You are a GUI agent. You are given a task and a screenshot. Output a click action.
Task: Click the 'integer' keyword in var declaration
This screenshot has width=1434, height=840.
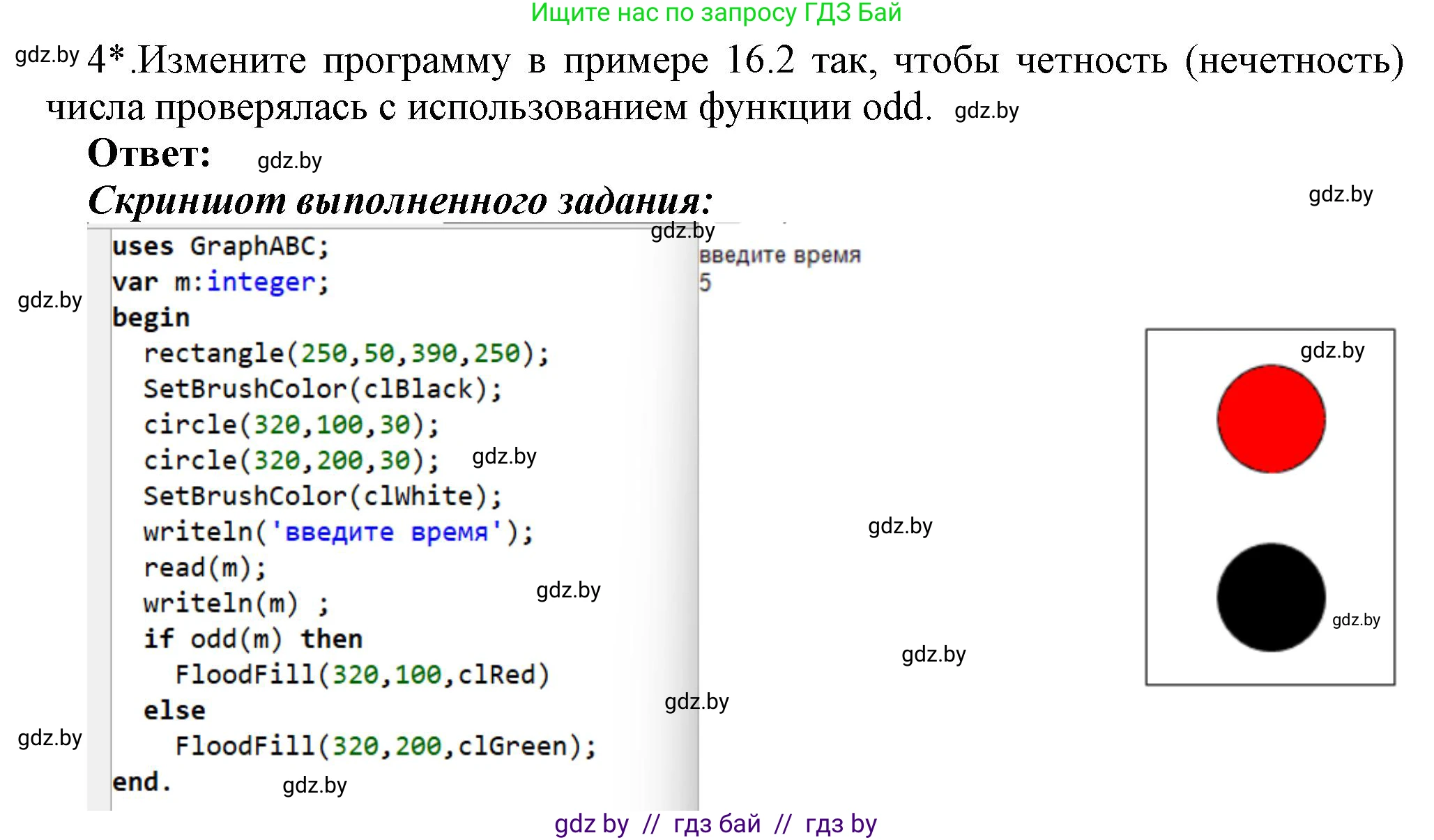[261, 282]
